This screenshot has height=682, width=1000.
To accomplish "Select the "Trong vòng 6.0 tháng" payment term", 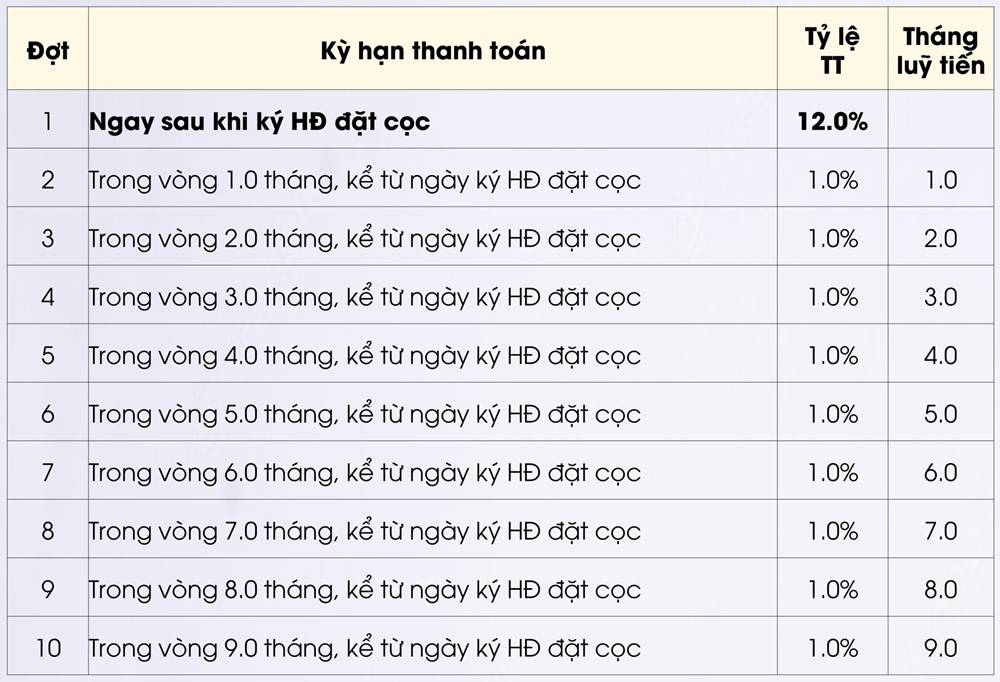I will coord(364,472).
